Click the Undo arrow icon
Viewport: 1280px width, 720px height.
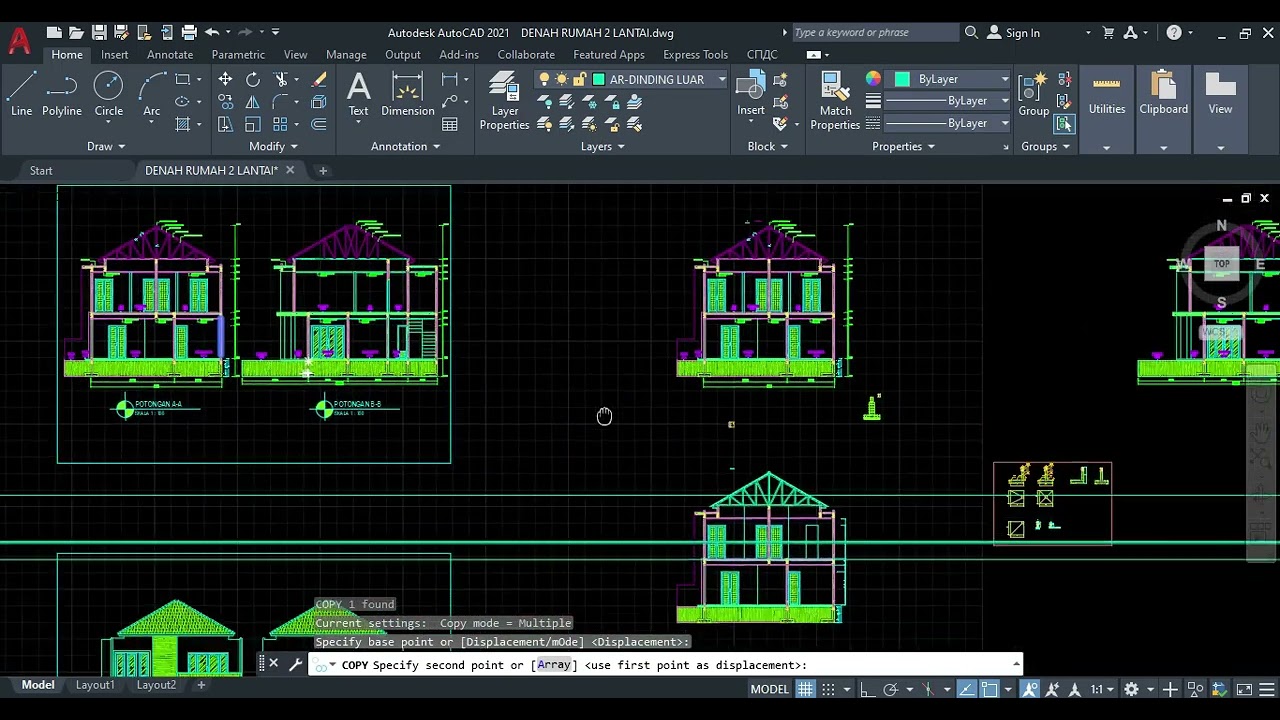(212, 33)
